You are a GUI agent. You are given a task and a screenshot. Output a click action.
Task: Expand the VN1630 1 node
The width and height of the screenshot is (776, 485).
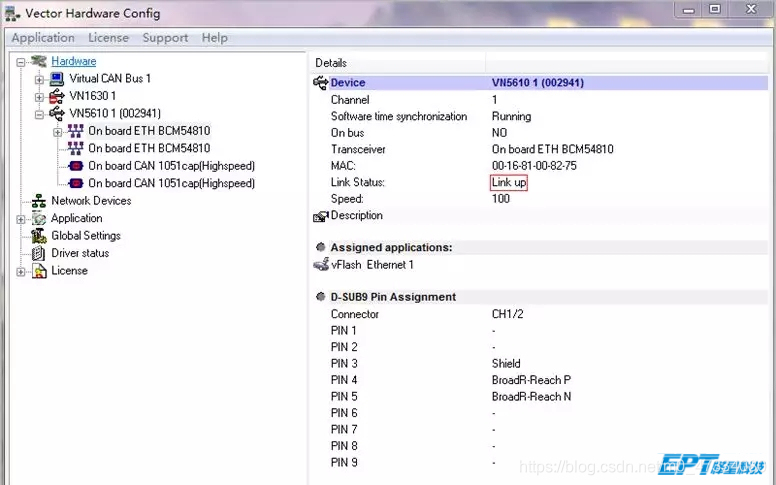point(39,97)
